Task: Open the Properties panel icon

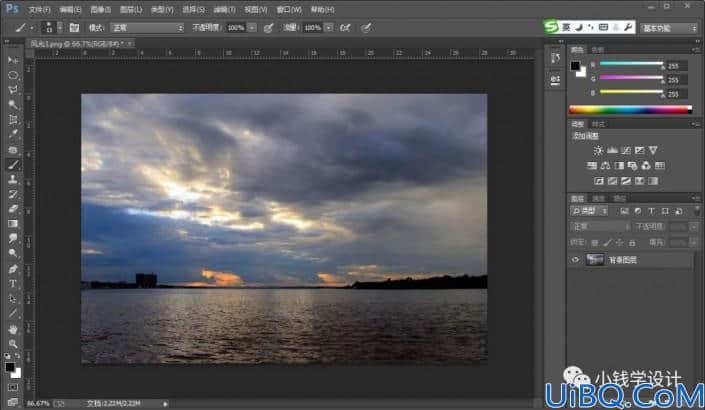Action: click(556, 80)
